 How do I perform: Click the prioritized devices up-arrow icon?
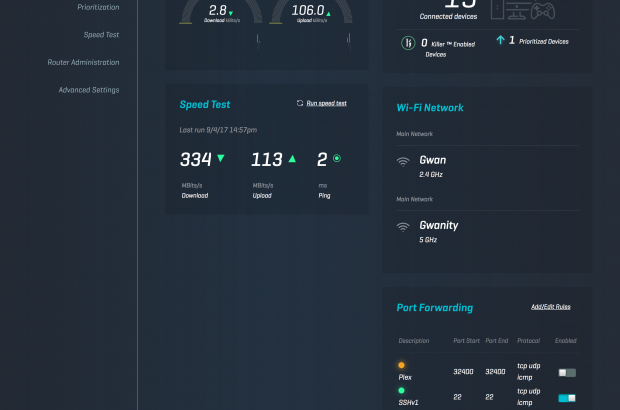pos(499,41)
